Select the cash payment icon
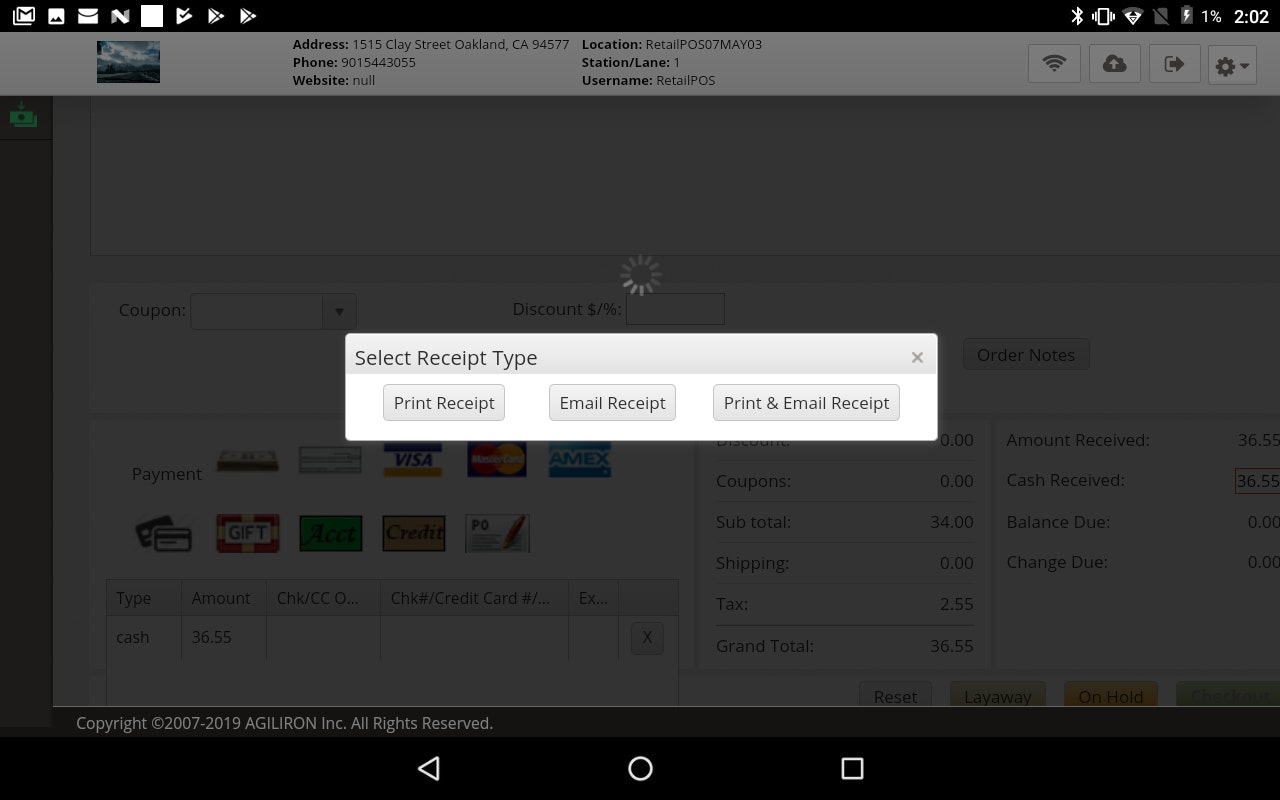The height and width of the screenshot is (800, 1280). pos(248,460)
